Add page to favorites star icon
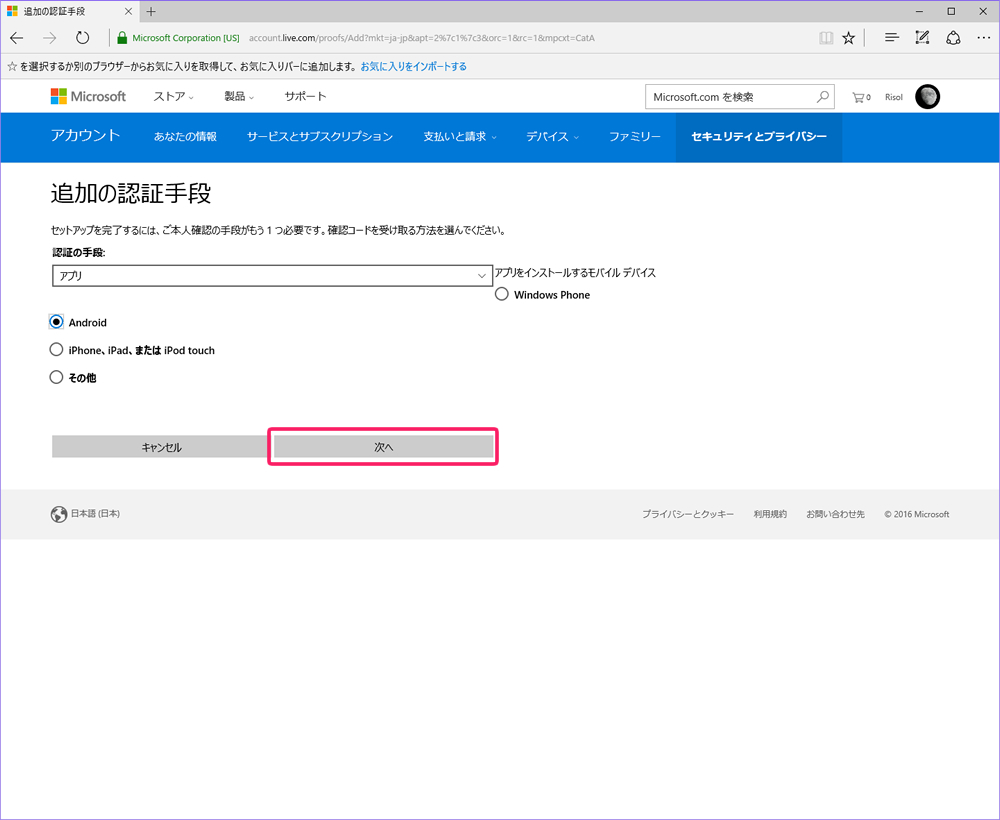Image resolution: width=1000 pixels, height=820 pixels. (848, 38)
